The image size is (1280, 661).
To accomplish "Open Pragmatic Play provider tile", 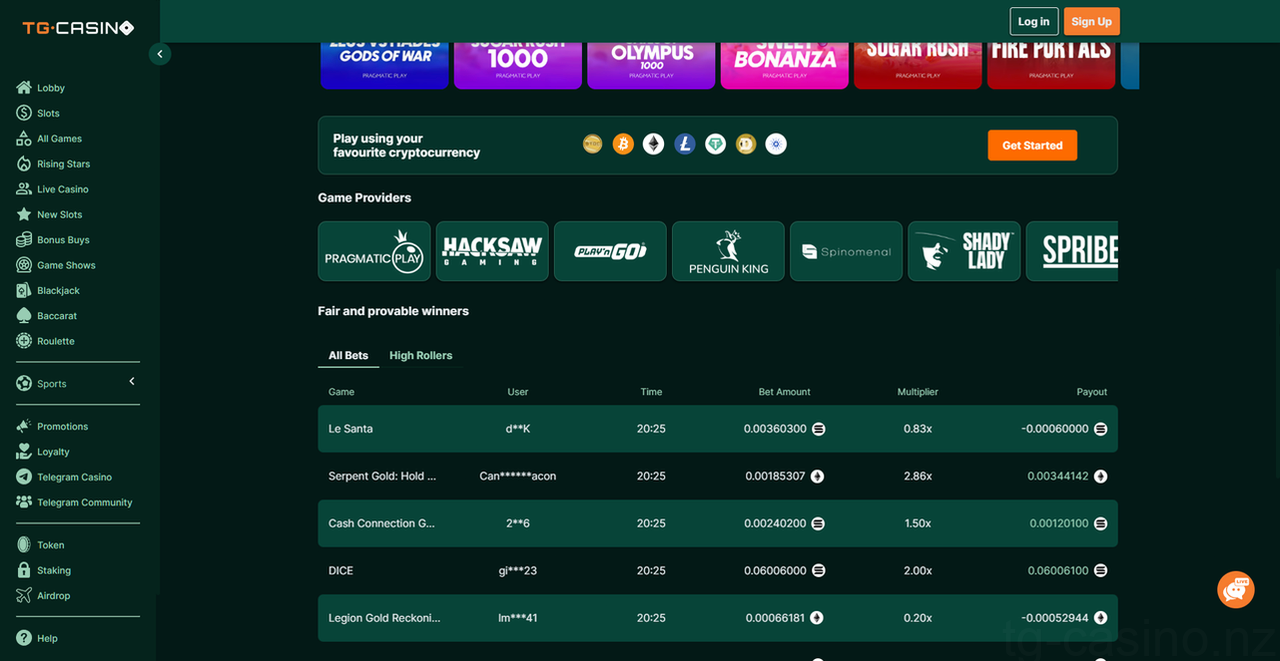I will click(x=374, y=251).
